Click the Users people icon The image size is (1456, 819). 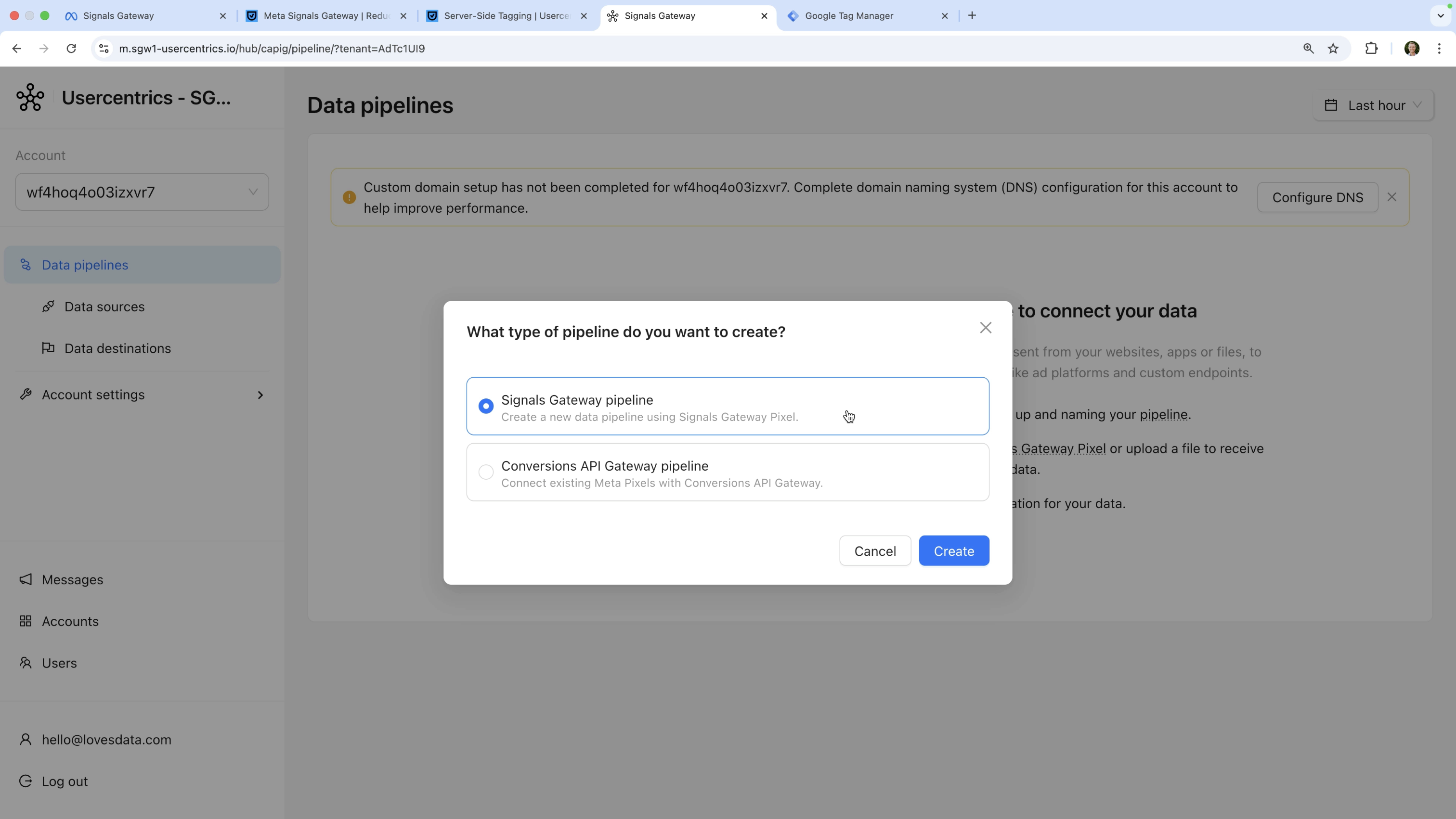(x=26, y=663)
